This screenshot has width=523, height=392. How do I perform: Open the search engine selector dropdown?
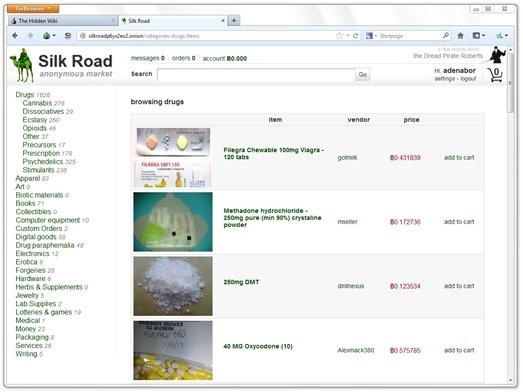click(x=371, y=36)
